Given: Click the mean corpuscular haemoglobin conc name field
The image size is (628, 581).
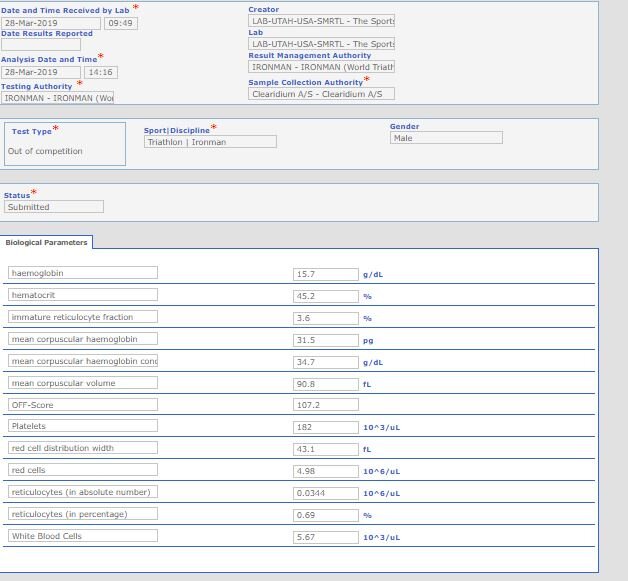Looking at the screenshot, I should [x=83, y=361].
